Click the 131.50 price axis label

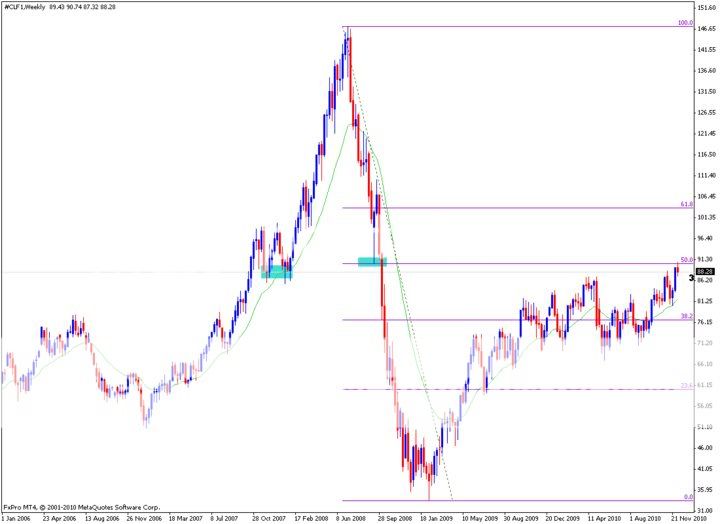[x=706, y=92]
